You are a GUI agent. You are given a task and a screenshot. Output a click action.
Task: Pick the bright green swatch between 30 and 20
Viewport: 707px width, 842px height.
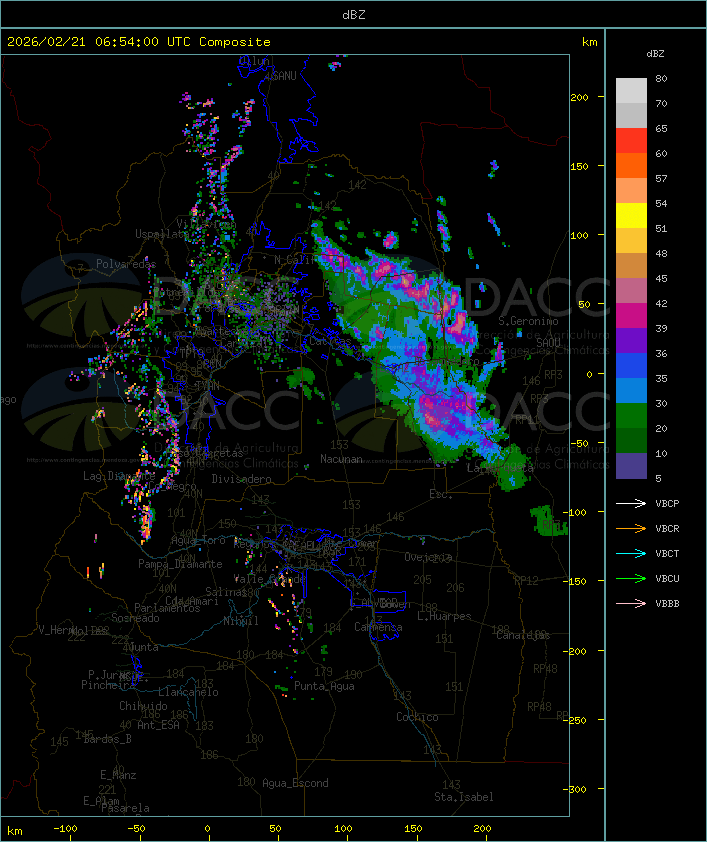[x=631, y=415]
